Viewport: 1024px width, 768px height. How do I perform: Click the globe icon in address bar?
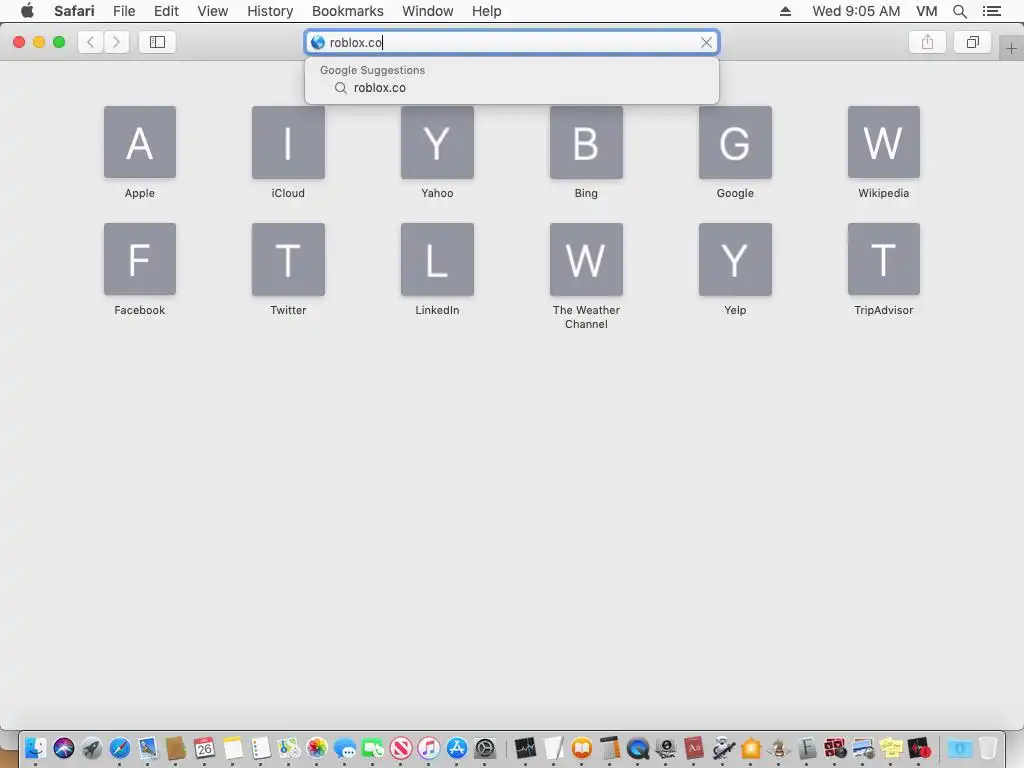318,42
